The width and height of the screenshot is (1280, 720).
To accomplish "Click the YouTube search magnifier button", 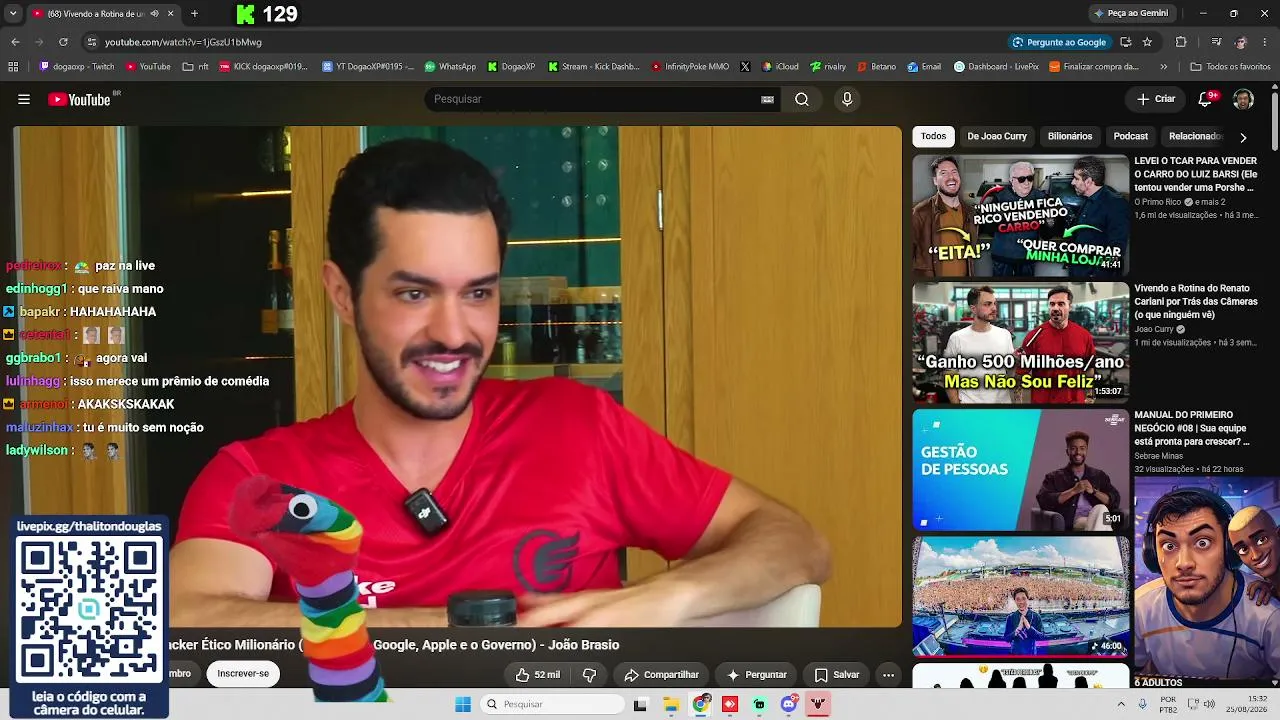I will [802, 99].
